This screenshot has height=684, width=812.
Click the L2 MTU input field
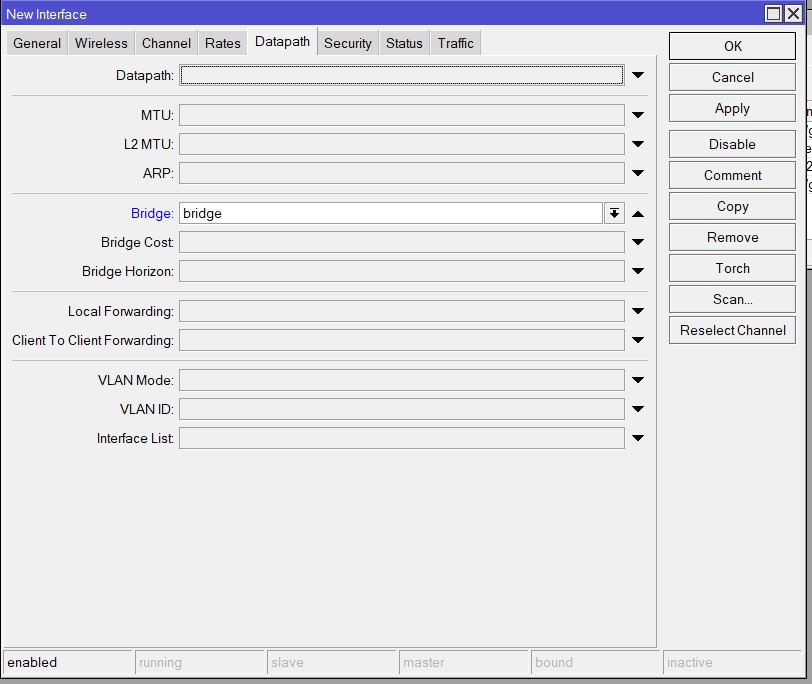[x=402, y=144]
